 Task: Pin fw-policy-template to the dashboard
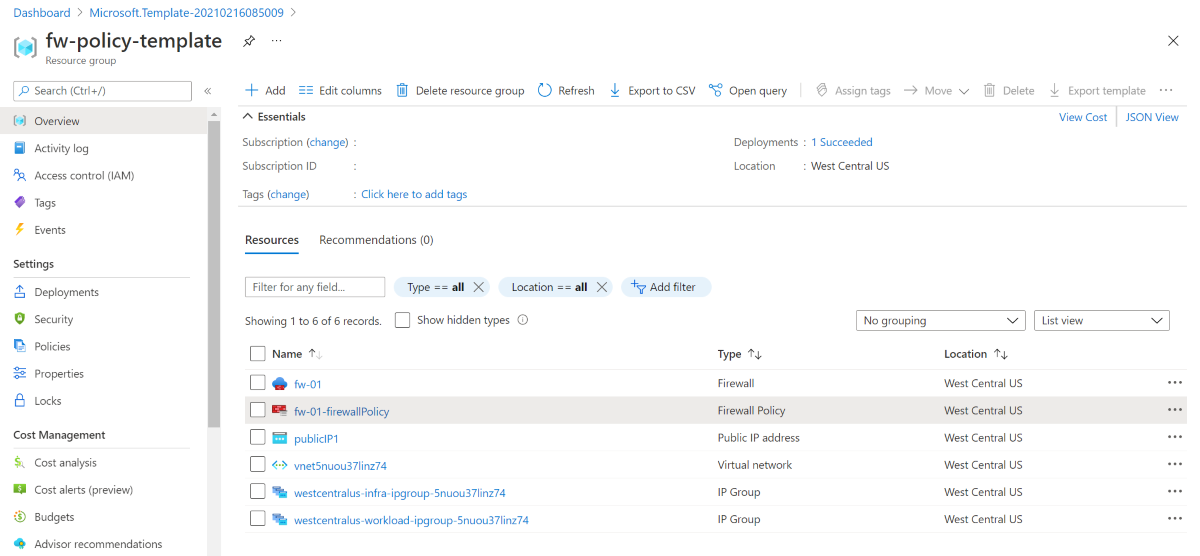tap(249, 41)
